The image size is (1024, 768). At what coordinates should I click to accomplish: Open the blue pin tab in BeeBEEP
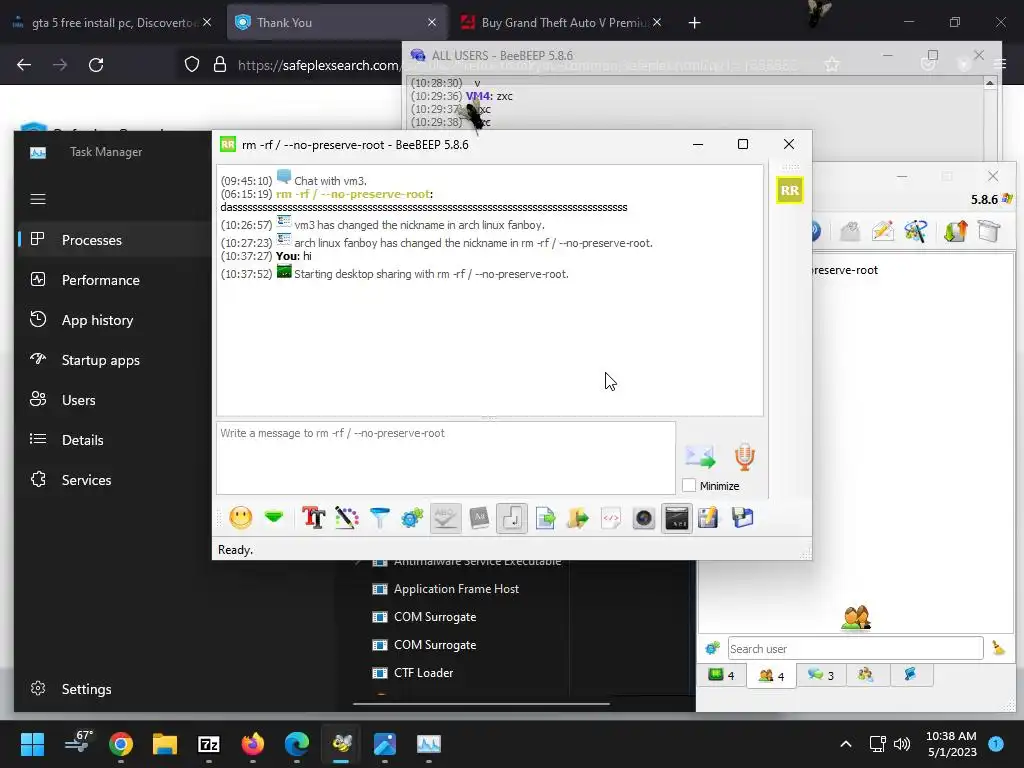[910, 675]
